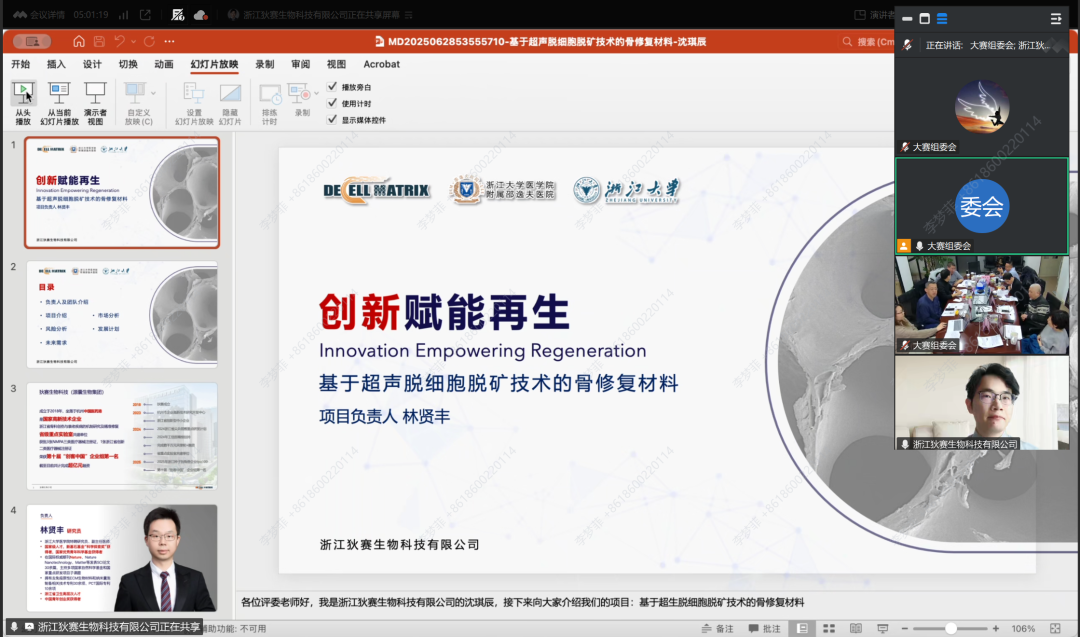
Task: Click the meeting room video tile
Action: coord(982,304)
